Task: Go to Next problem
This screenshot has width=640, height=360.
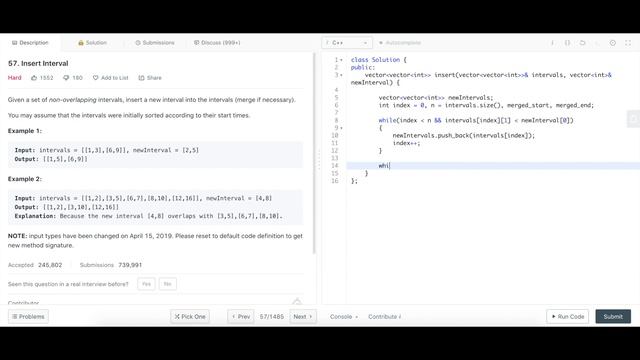Action: pos(303,316)
